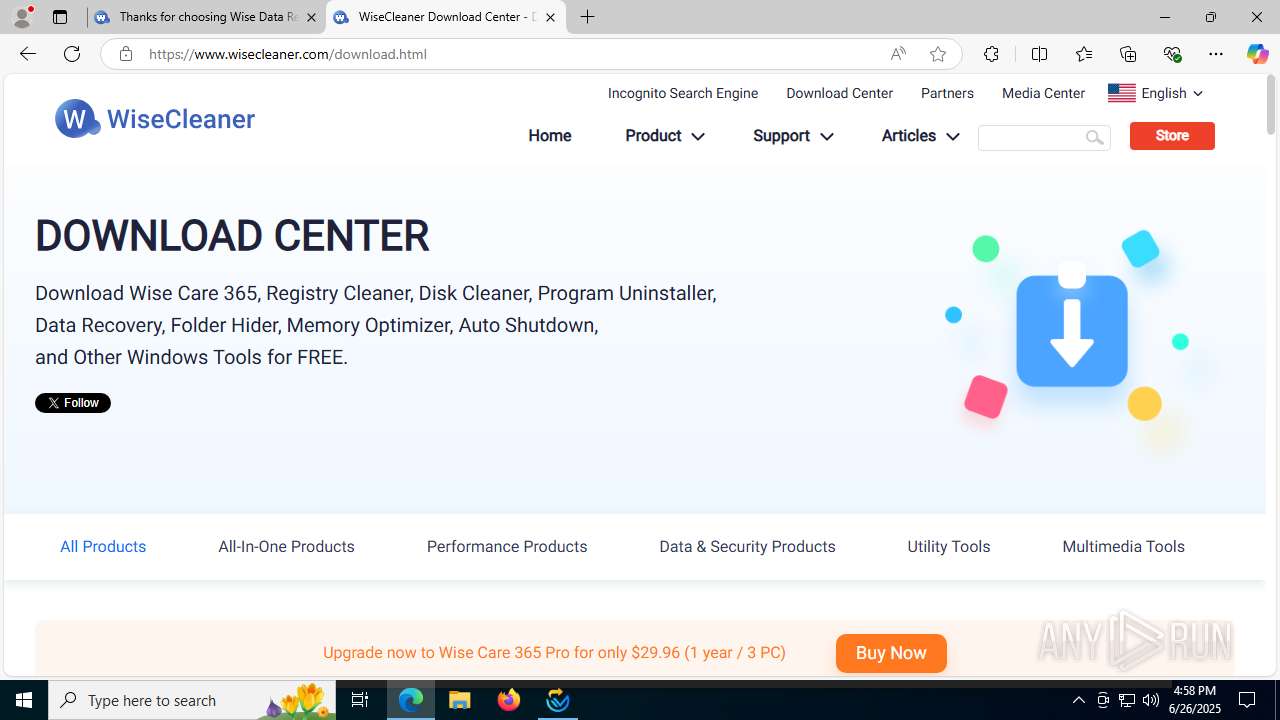Open the Partners link
Screen dimensions: 1280x720
tap(947, 93)
